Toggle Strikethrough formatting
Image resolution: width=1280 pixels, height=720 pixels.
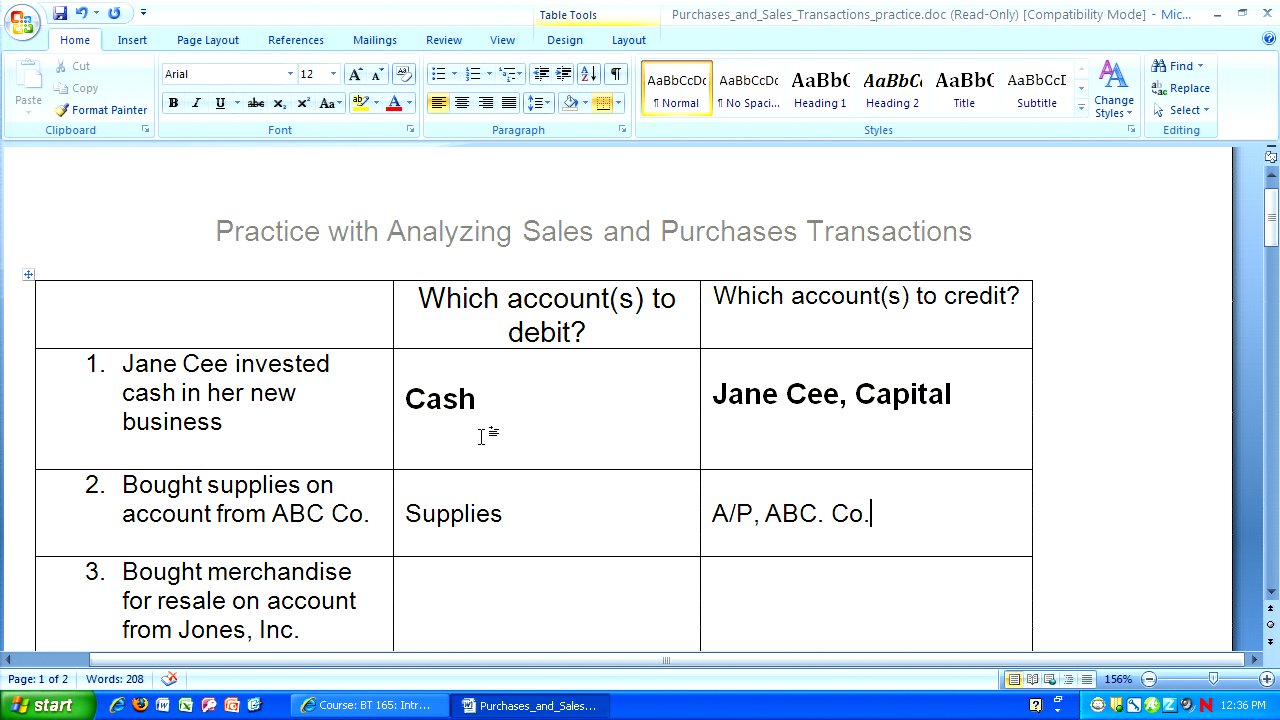256,103
